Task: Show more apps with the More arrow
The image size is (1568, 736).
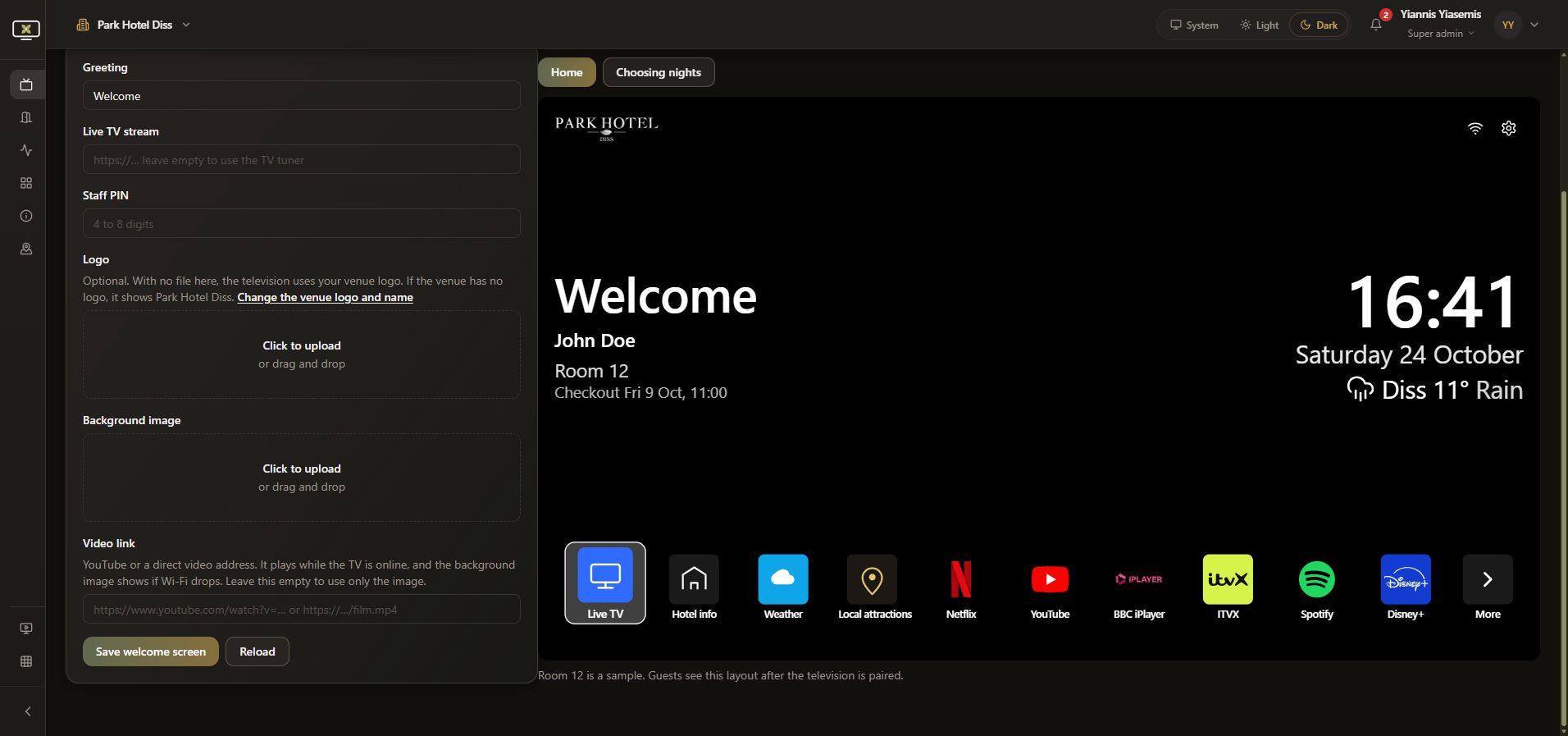Action: 1488,587
